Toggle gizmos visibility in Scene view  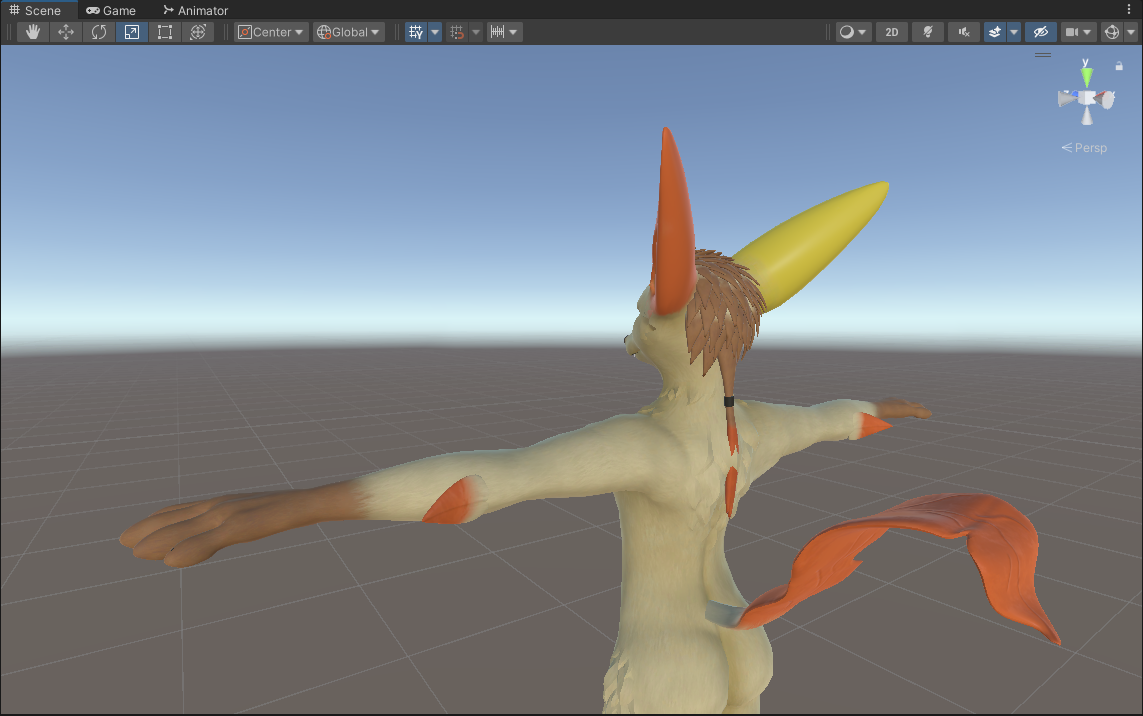(x=1111, y=32)
